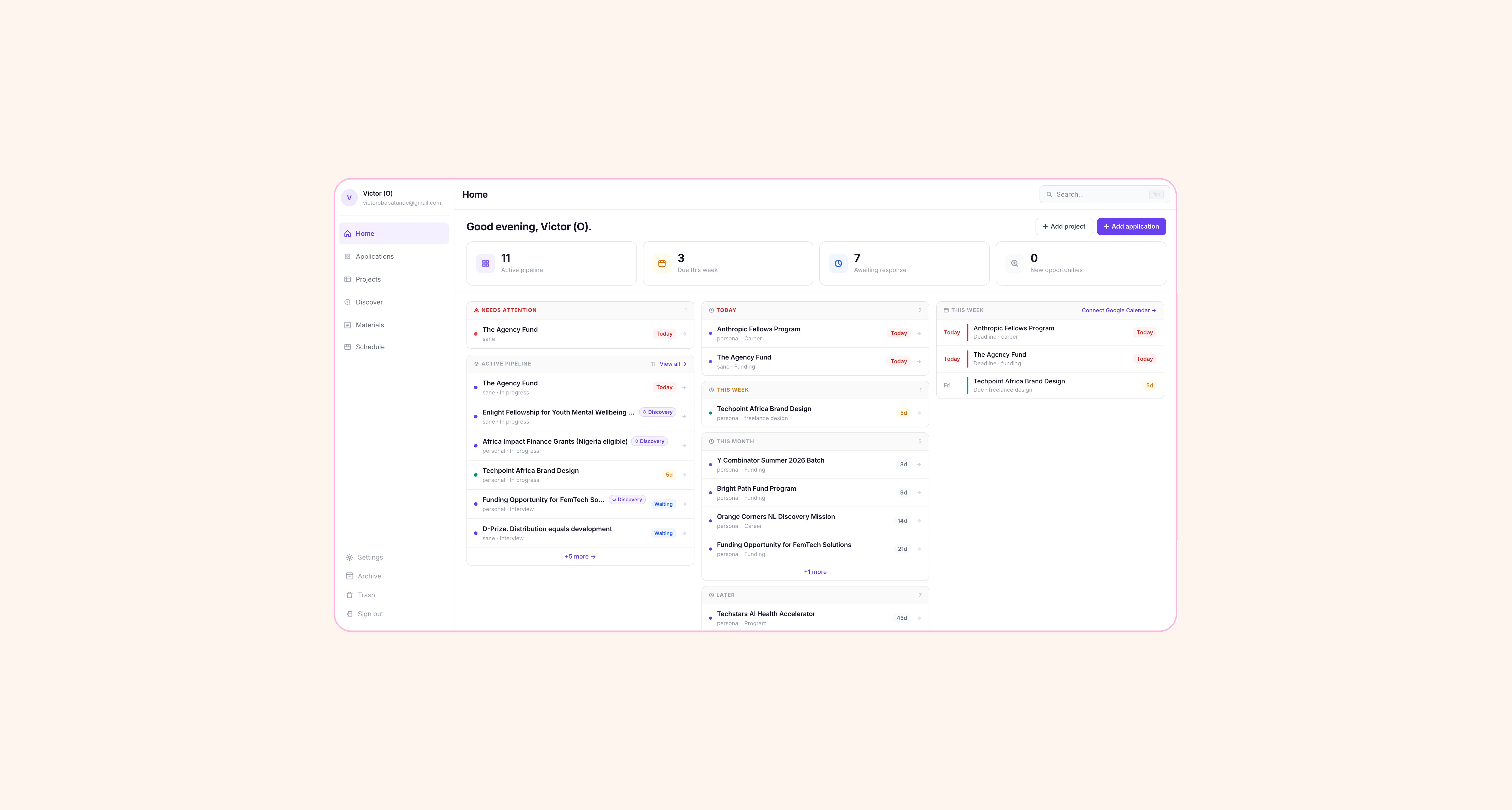Click Waiting badge on D-Prize row
Viewport: 1512px width, 810px height.
click(x=663, y=533)
